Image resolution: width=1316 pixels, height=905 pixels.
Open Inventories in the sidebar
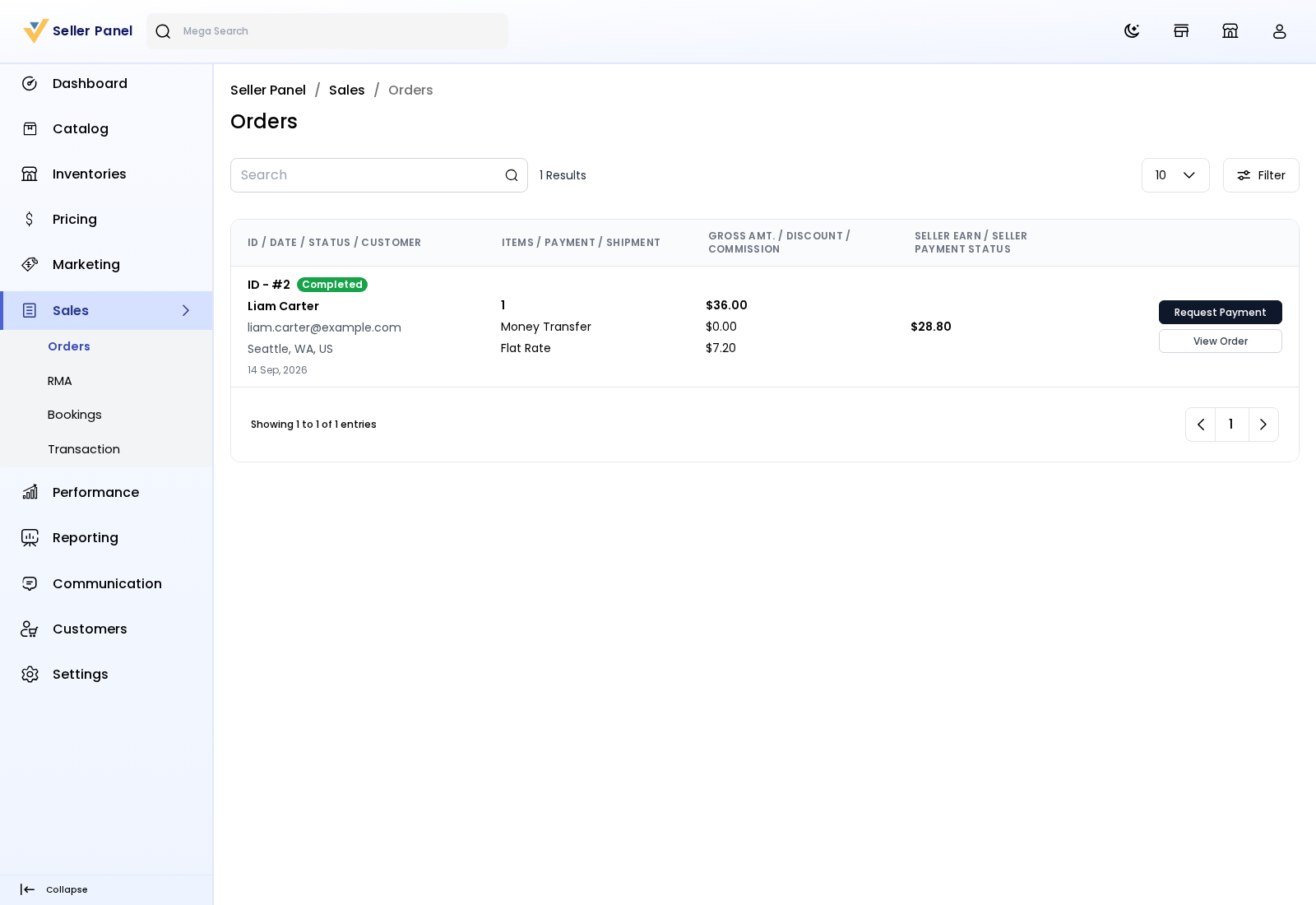(106, 174)
